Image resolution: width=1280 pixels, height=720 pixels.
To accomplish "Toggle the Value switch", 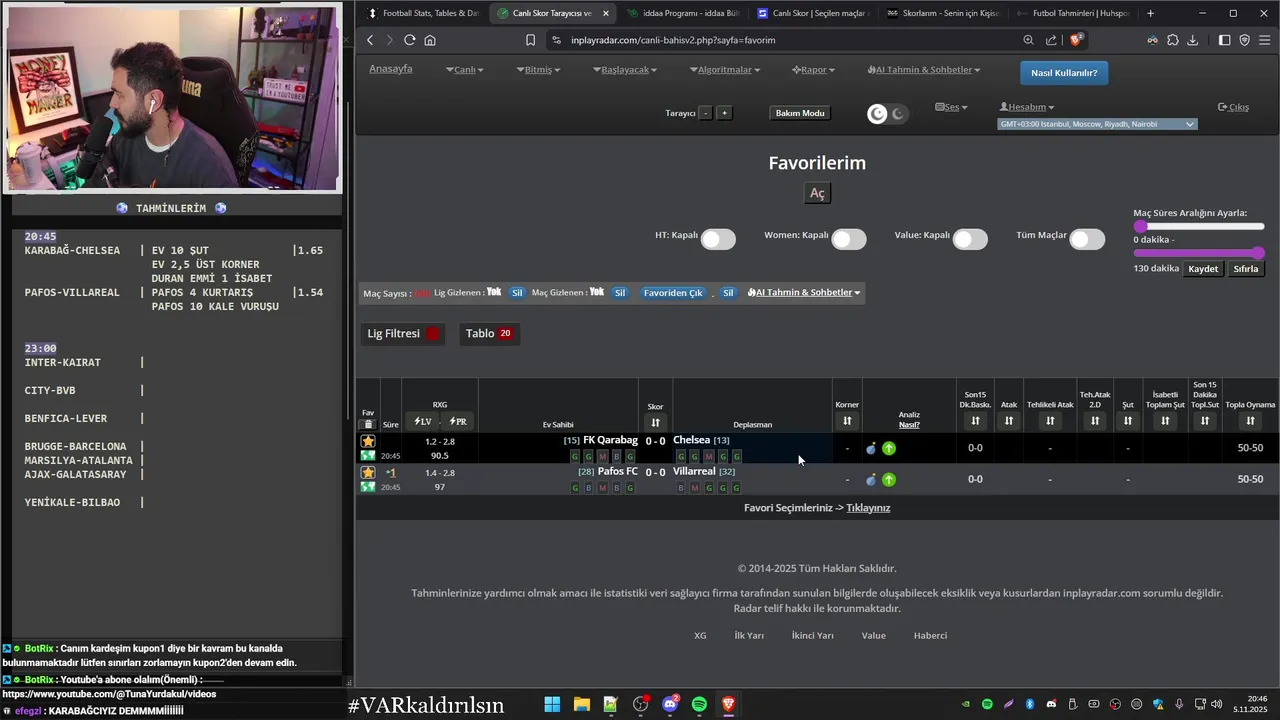I will 970,239.
